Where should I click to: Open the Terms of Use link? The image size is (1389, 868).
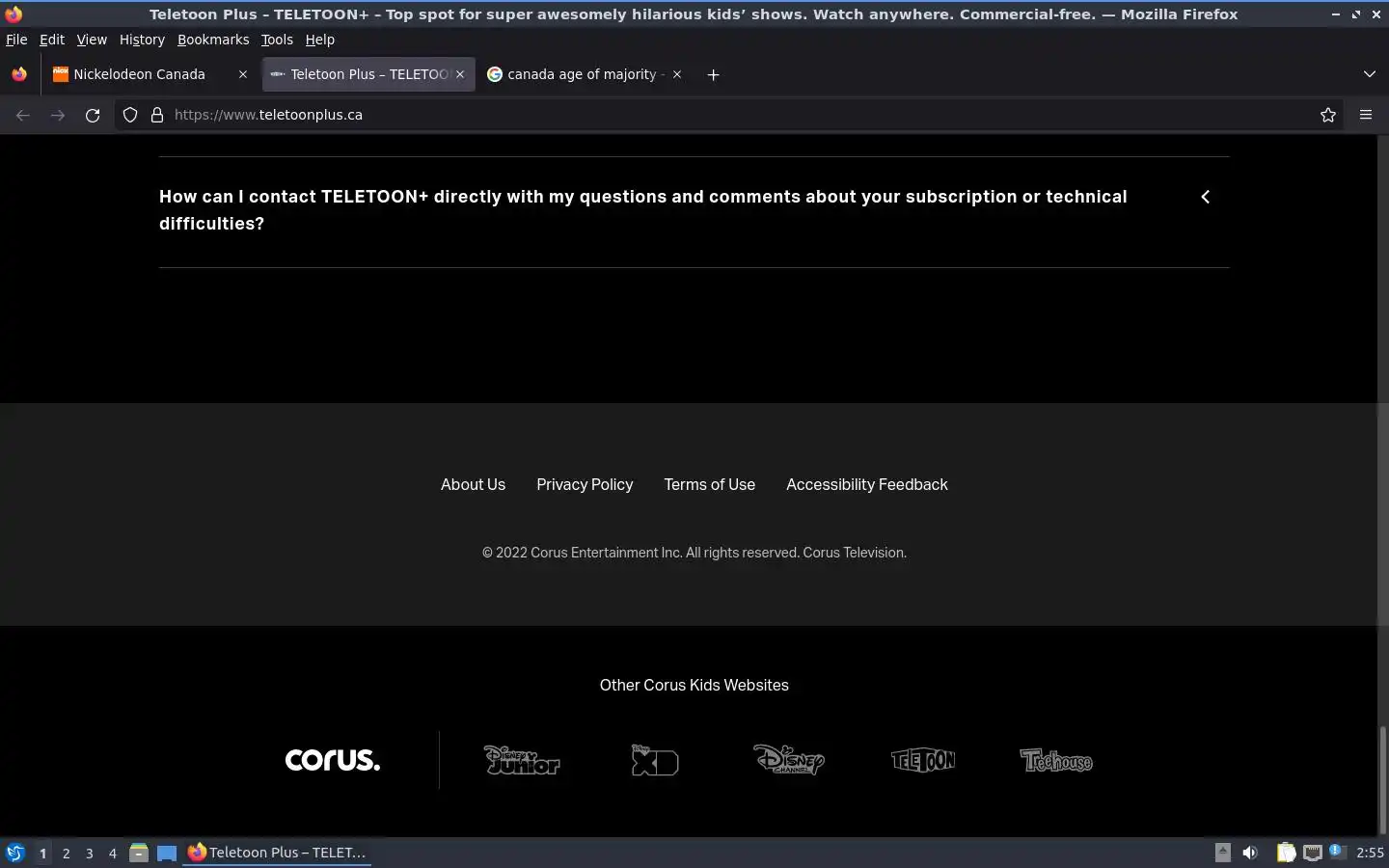pyautogui.click(x=709, y=484)
